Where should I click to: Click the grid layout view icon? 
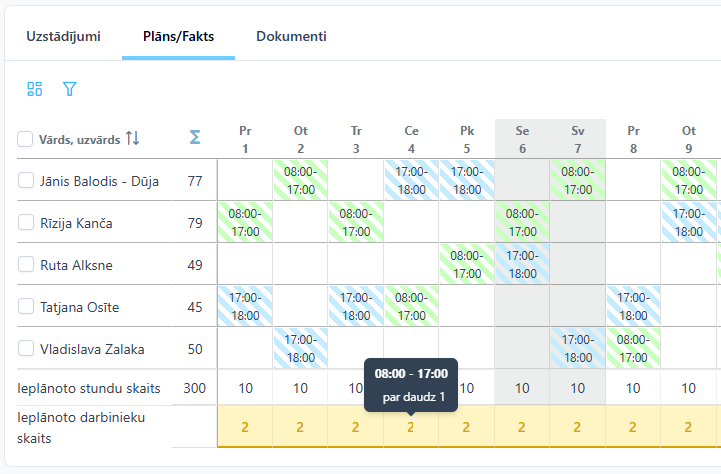(x=35, y=89)
